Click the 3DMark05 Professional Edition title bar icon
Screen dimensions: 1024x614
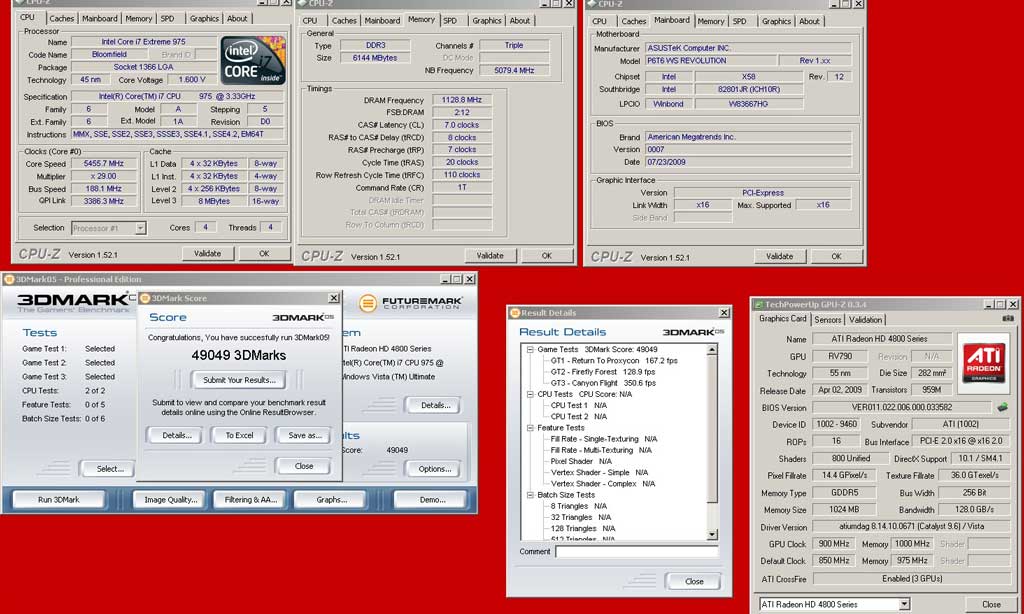pyautogui.click(x=8, y=280)
